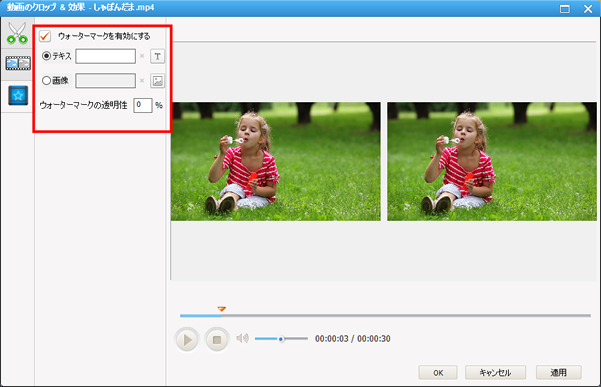Uncheck ウォーターマークを有効にする checkbox
601x387 pixels.
tap(45, 36)
